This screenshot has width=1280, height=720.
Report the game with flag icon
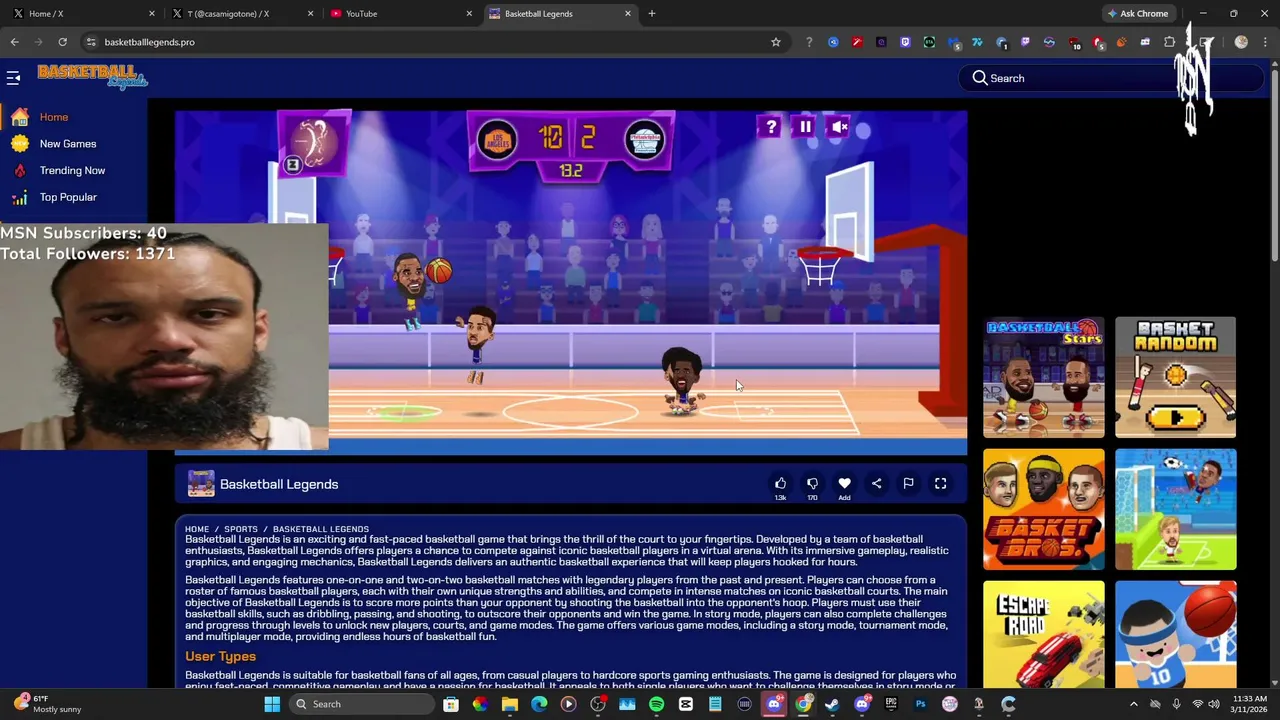[x=908, y=484]
